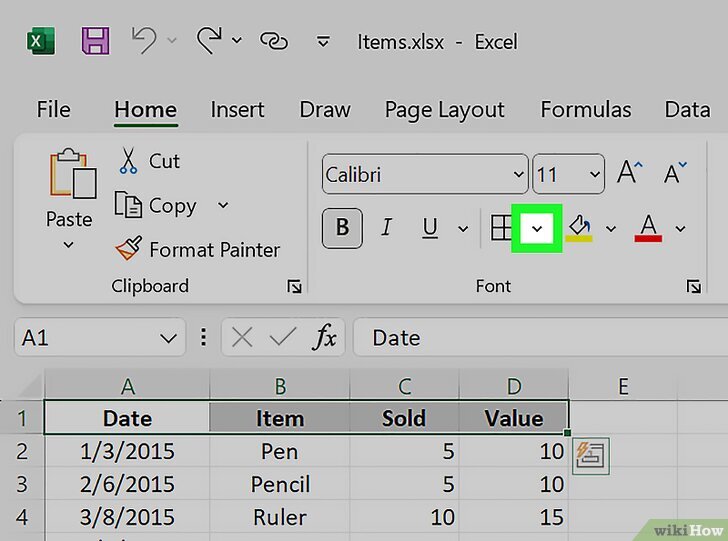This screenshot has height=541, width=728.
Task: Apply the red font color swatch
Action: [x=648, y=229]
